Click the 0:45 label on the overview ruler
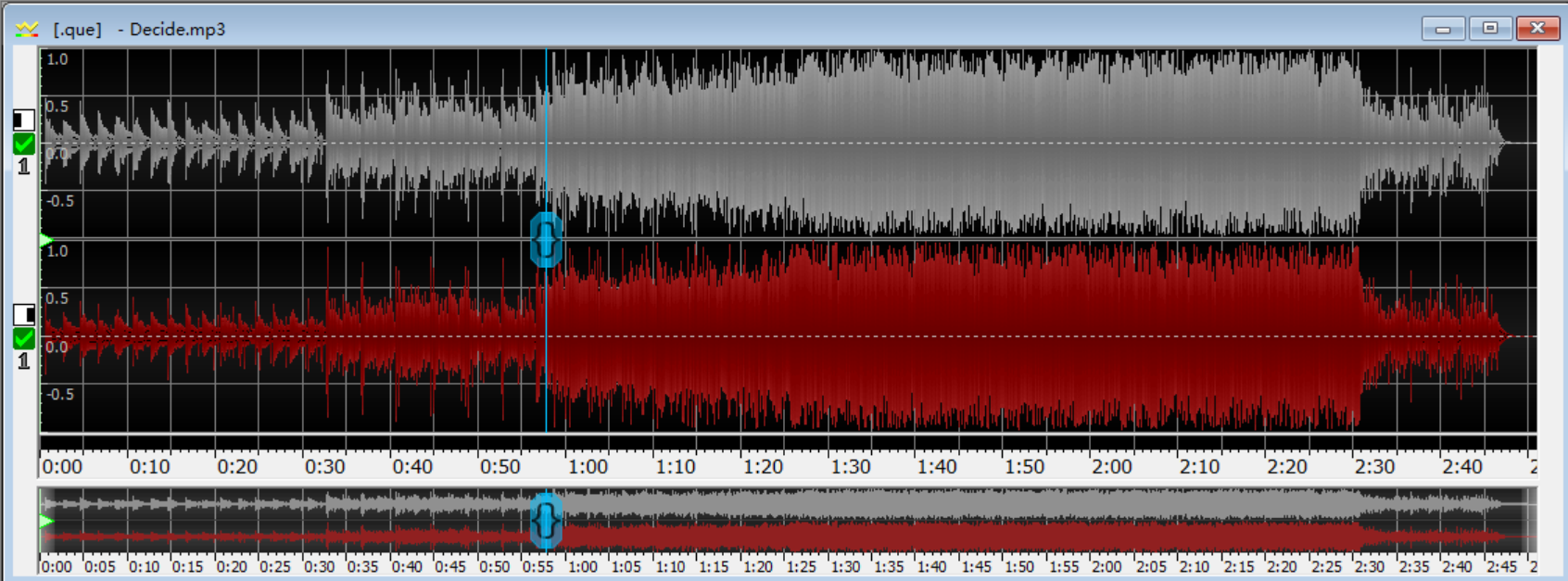 pos(450,567)
